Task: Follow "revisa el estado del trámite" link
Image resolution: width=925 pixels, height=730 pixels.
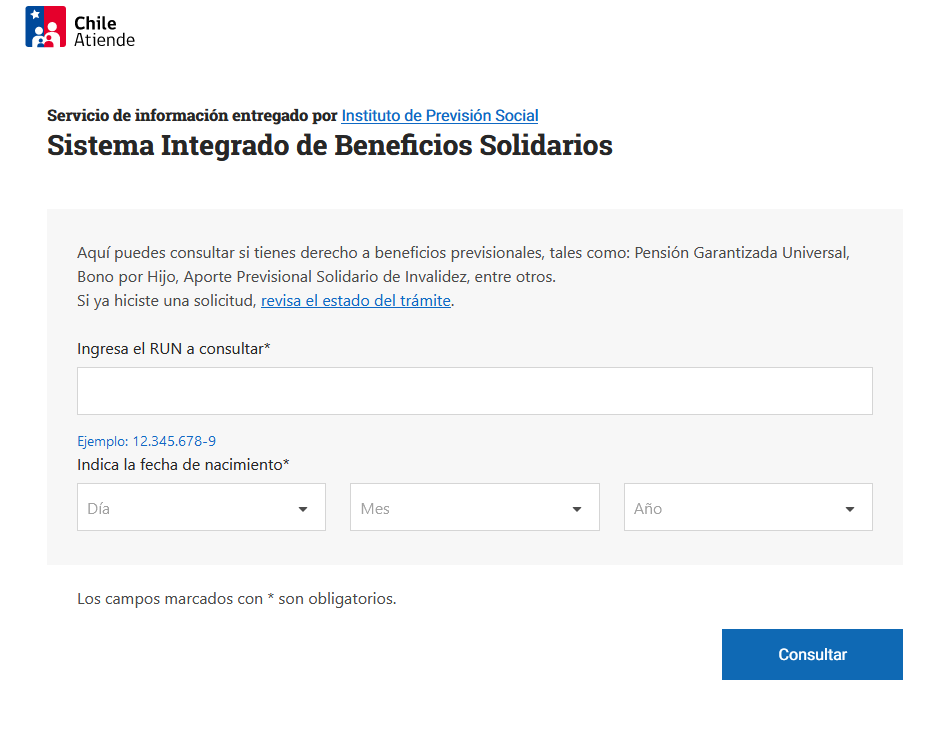Action: tap(355, 300)
